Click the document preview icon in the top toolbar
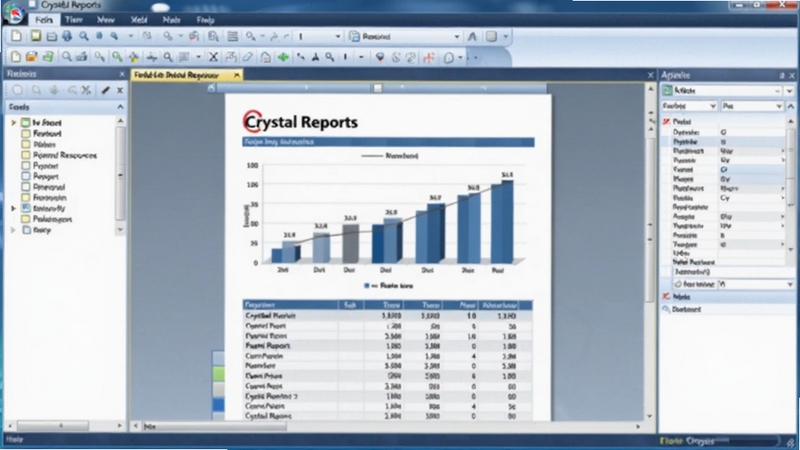800x450 pixels. 213,36
